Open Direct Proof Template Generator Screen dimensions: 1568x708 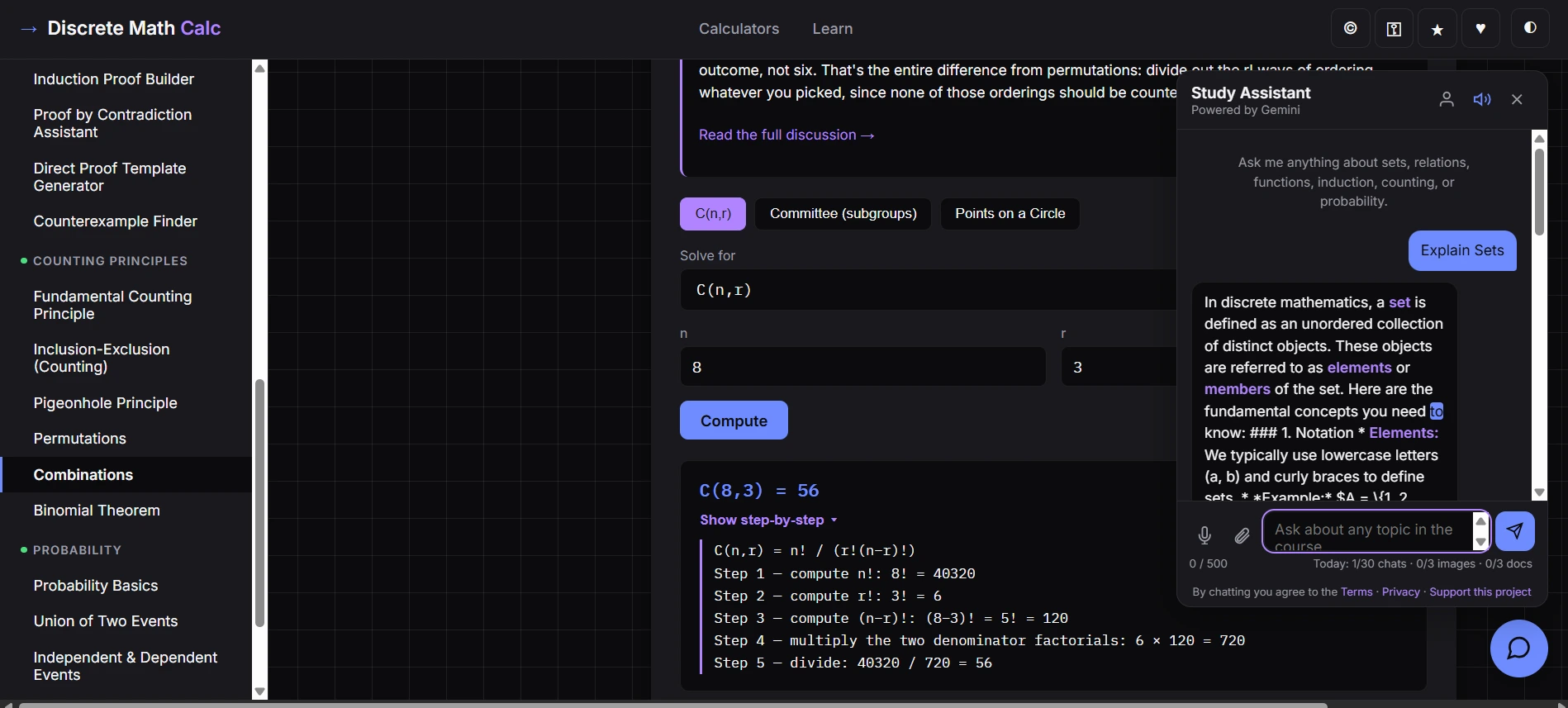click(x=110, y=177)
